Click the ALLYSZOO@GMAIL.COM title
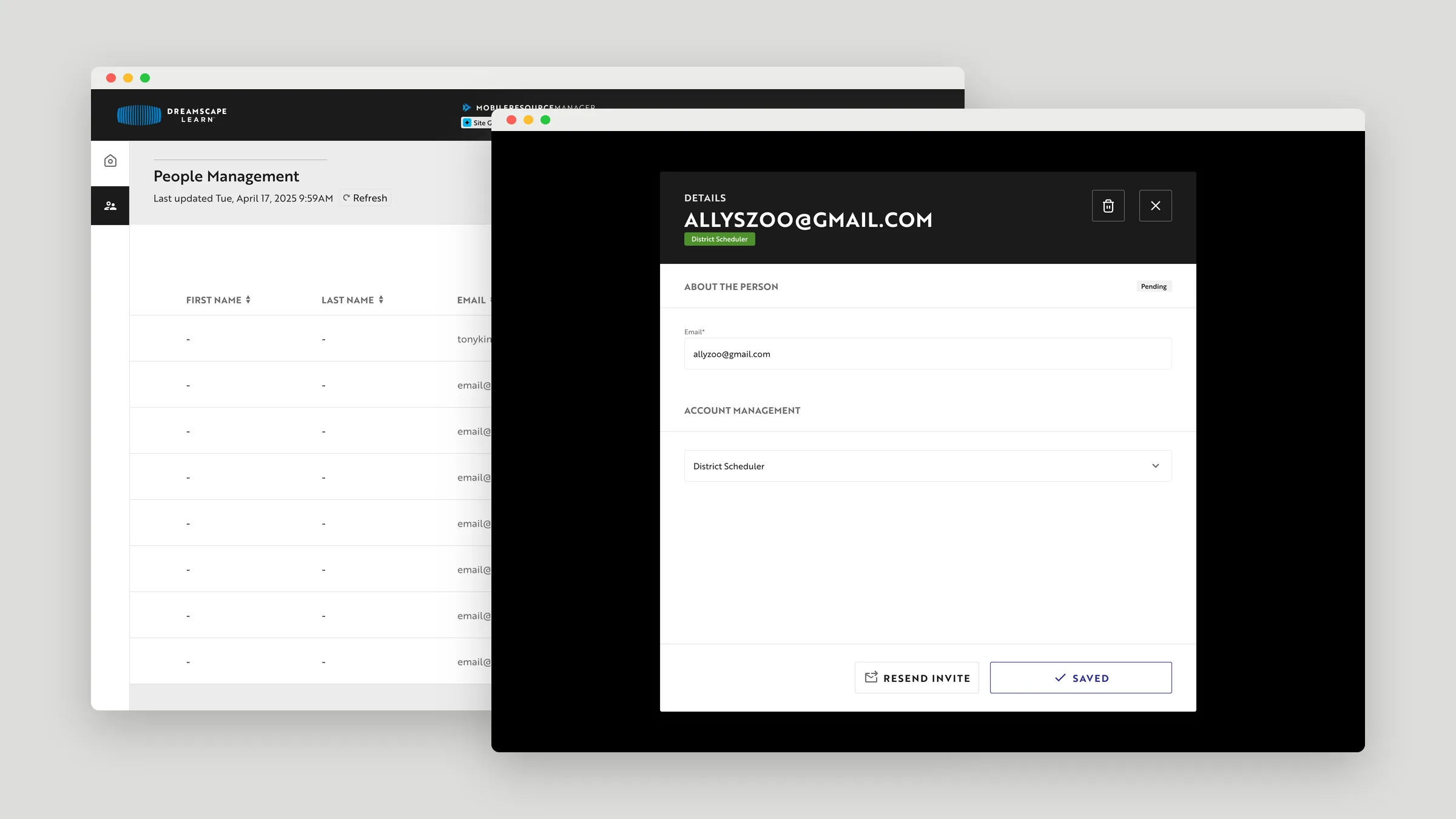The width and height of the screenshot is (1456, 819). [x=808, y=220]
